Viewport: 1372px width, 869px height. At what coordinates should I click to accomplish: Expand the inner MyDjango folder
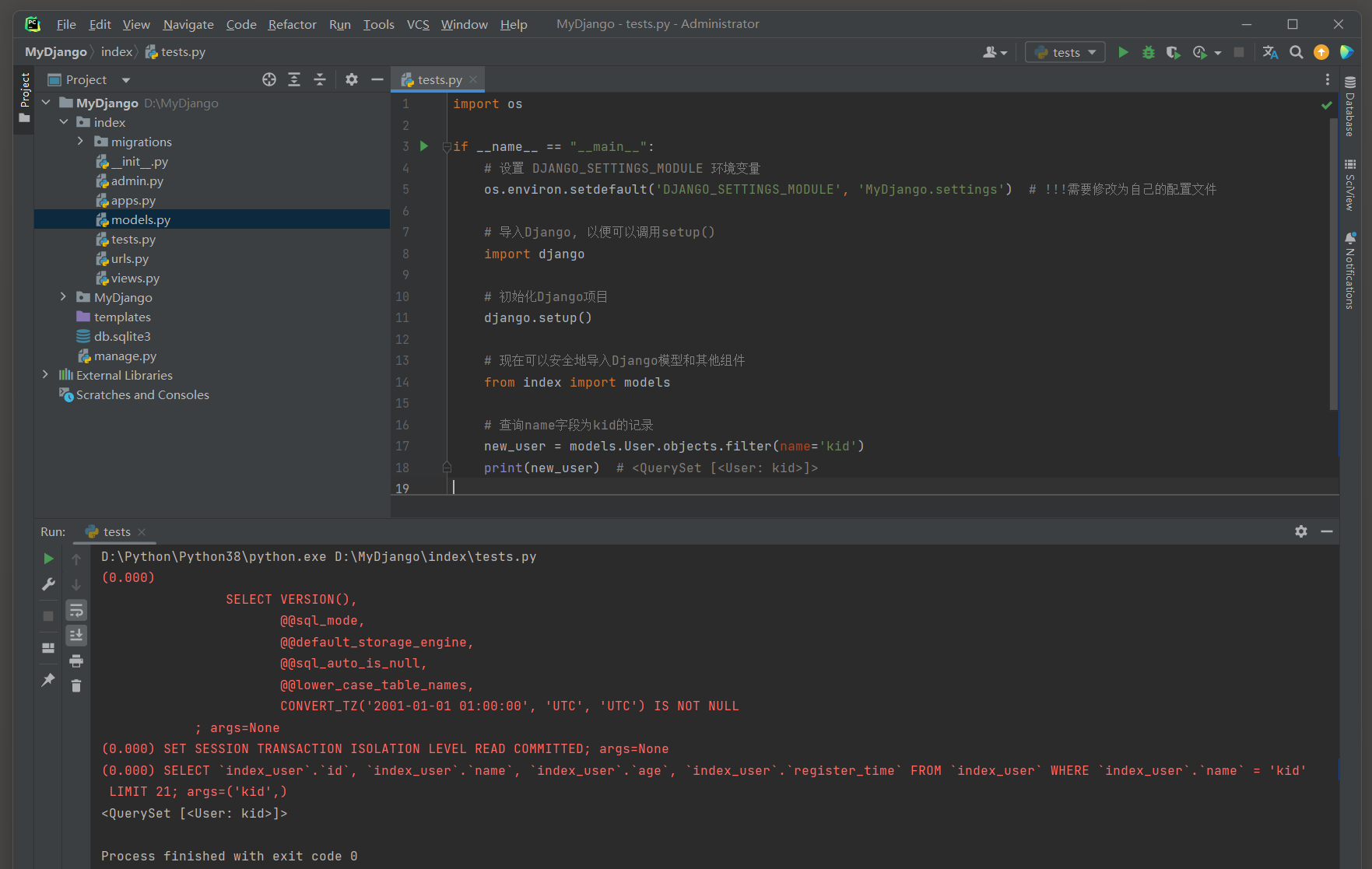(64, 297)
